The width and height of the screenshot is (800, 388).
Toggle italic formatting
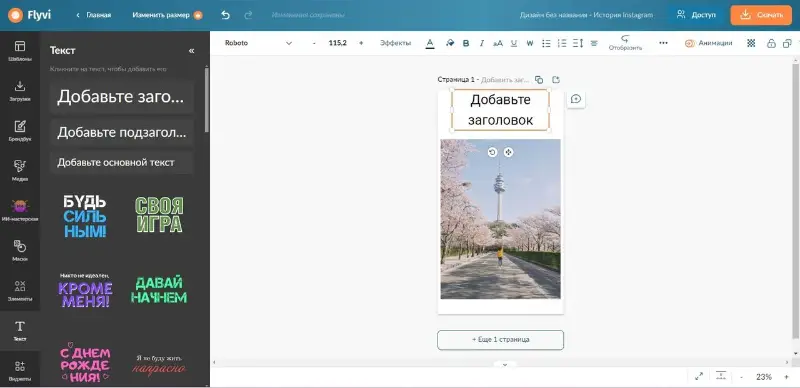[481, 43]
